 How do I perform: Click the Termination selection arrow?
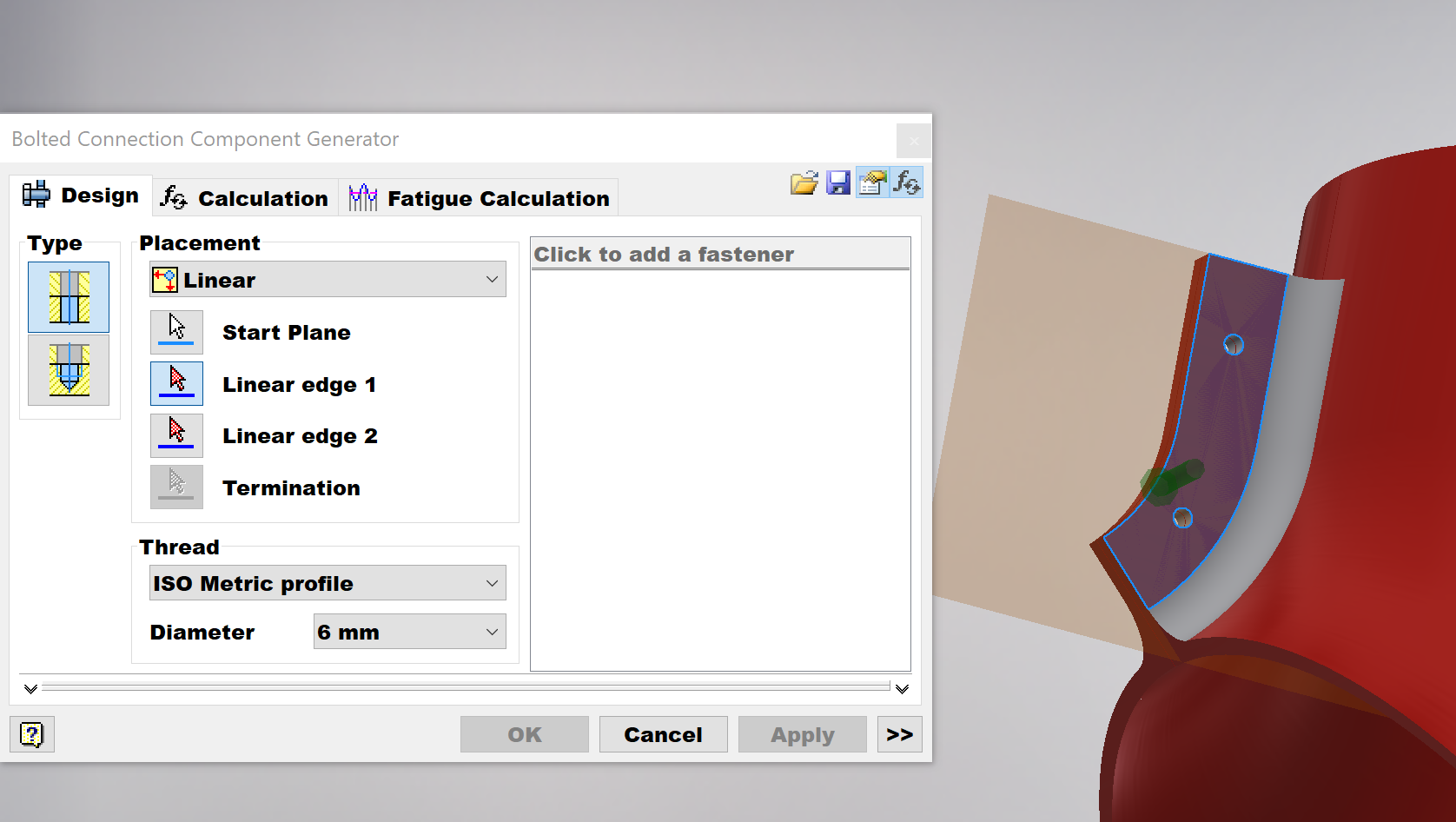(176, 487)
